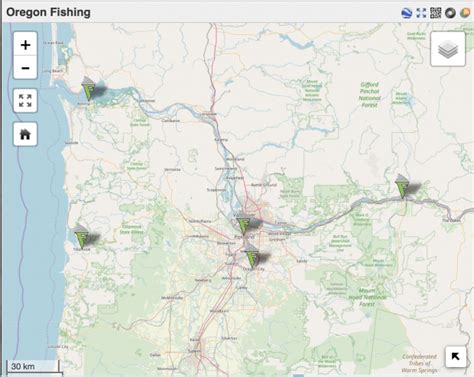This screenshot has width=474, height=377.
Task: Toggle the map's fullscreen arrows control
Action: pos(25,101)
